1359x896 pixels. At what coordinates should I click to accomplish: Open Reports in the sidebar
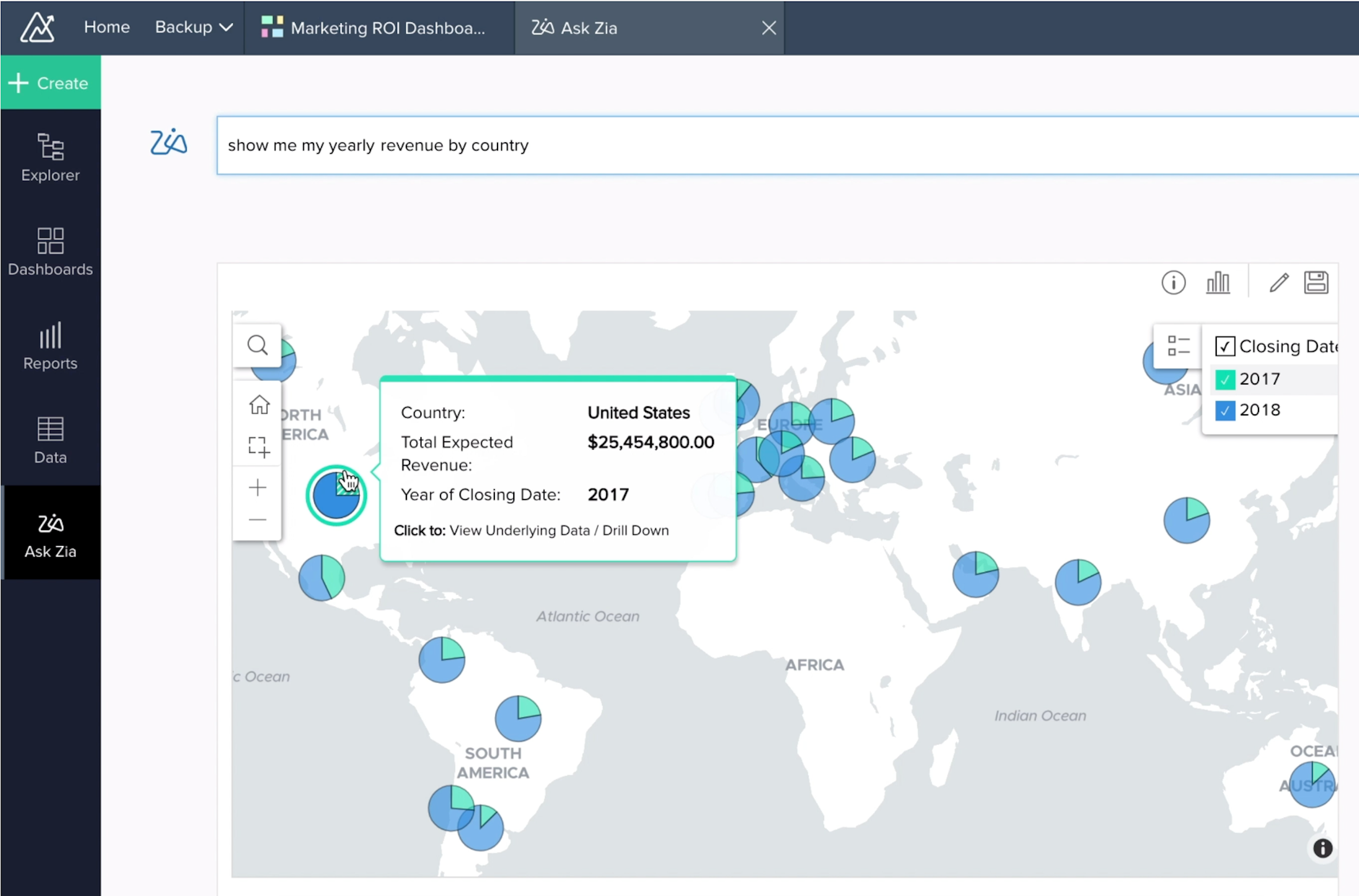[x=51, y=346]
